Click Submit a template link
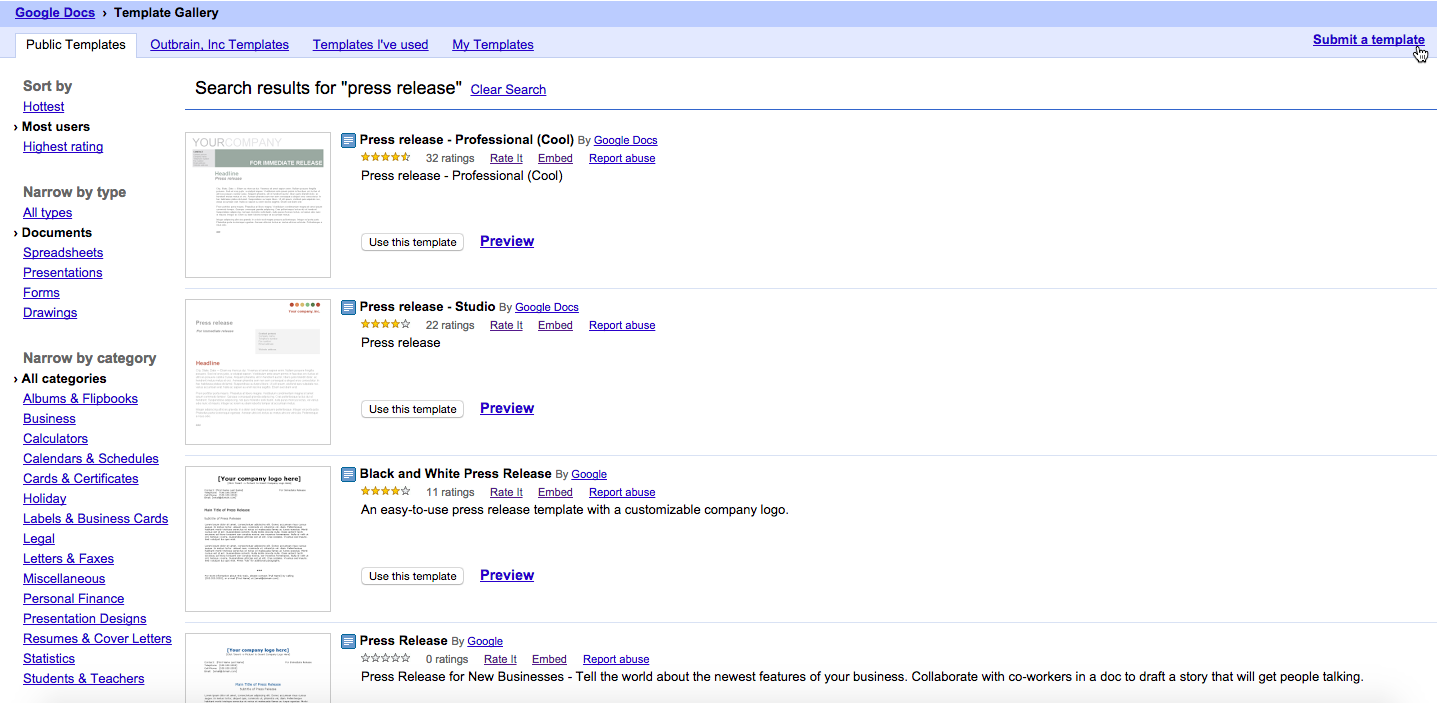This screenshot has height=703, width=1438. (1368, 40)
